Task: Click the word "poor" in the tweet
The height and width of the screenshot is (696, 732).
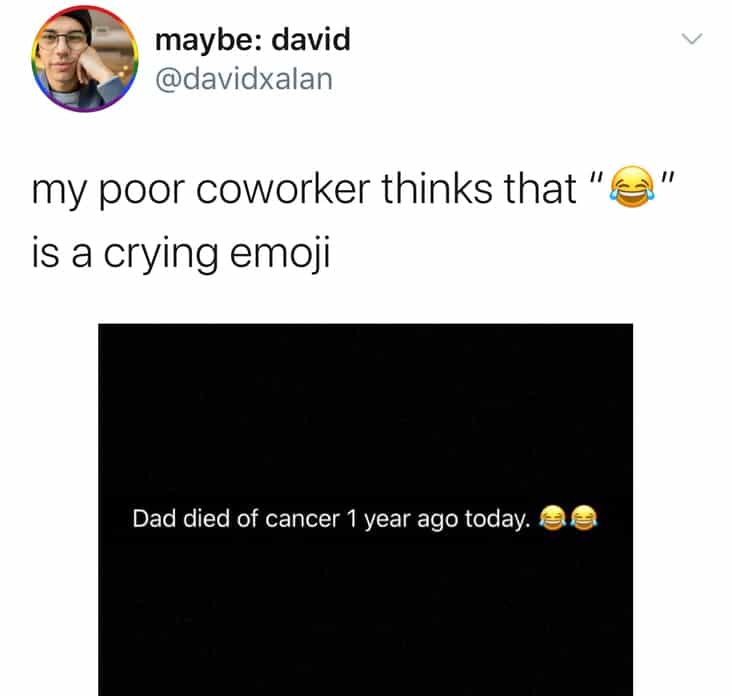Action: point(142,192)
